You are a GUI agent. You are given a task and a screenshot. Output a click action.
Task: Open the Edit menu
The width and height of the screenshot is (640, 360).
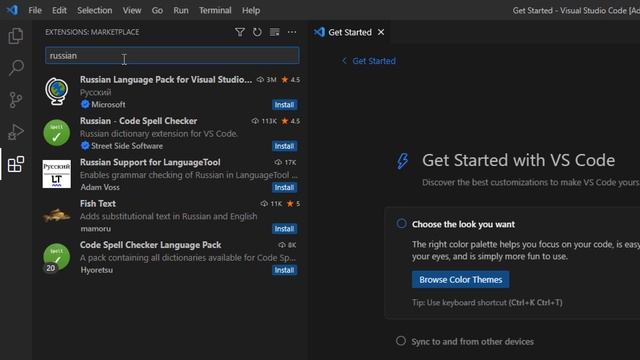[x=59, y=10]
